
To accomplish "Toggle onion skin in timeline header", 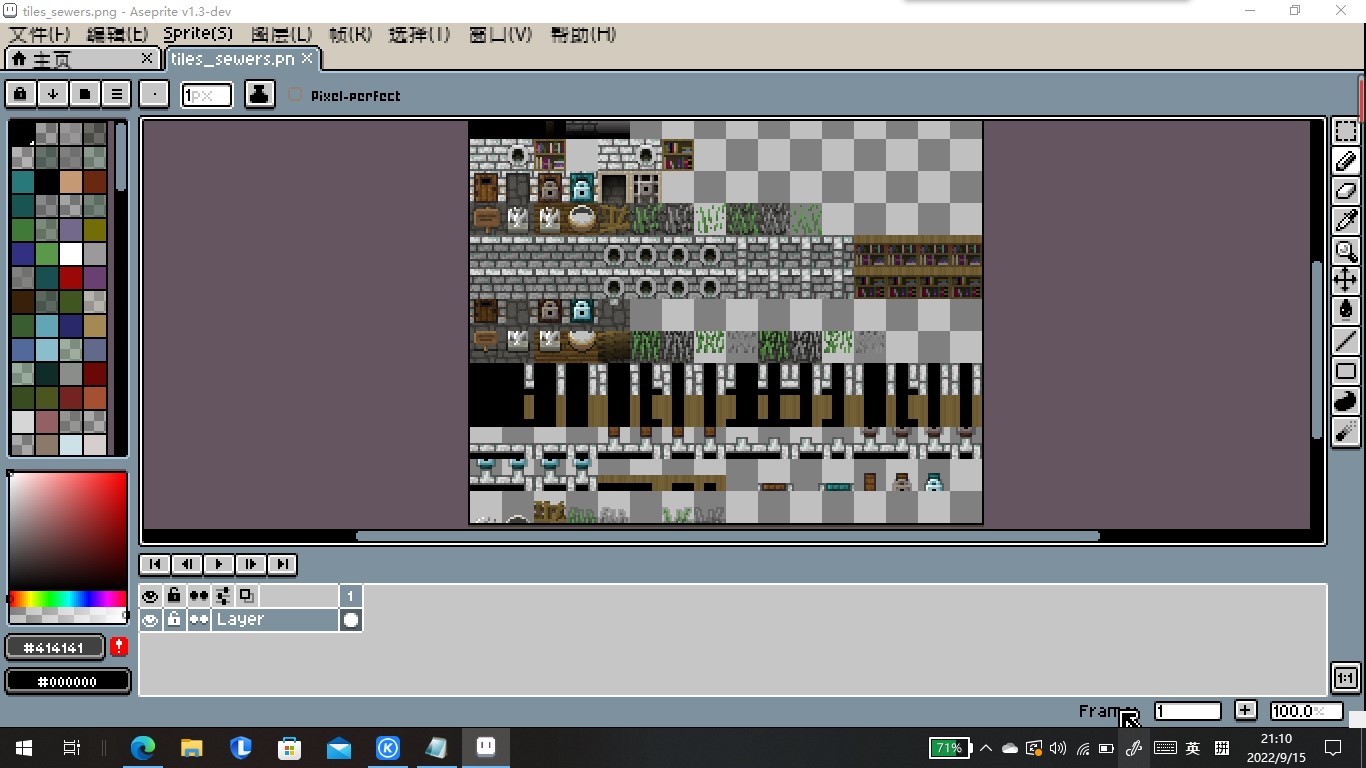I will [246, 596].
